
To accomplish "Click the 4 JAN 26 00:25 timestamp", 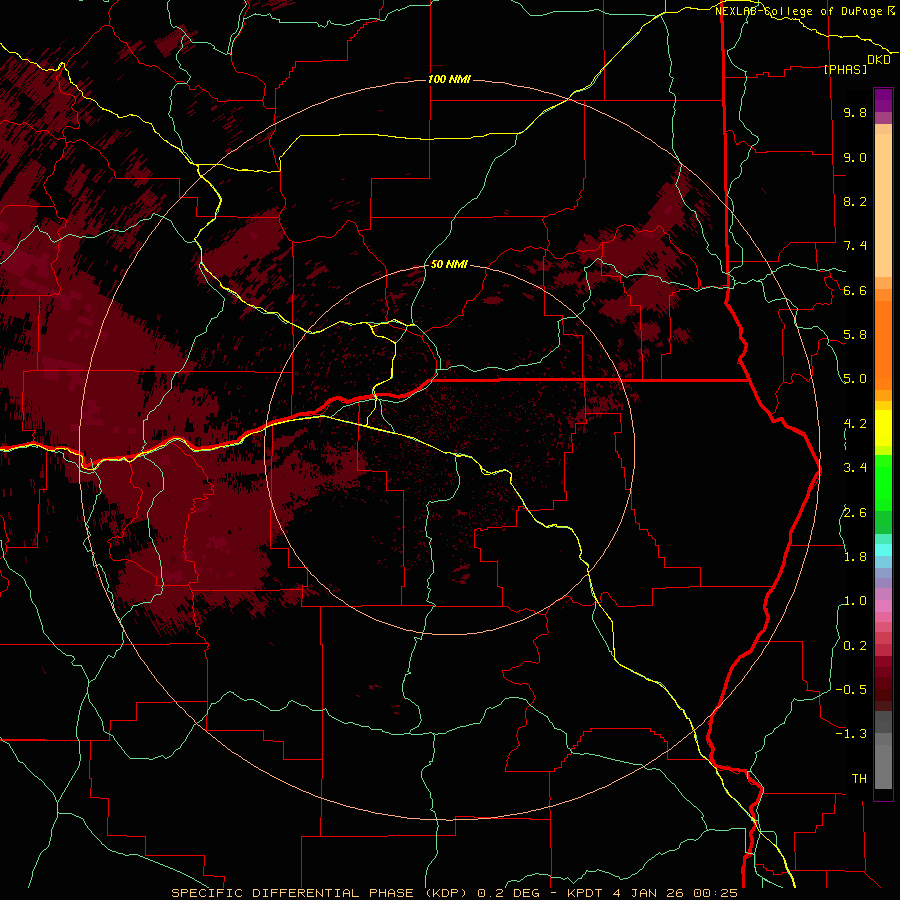I will (675, 893).
